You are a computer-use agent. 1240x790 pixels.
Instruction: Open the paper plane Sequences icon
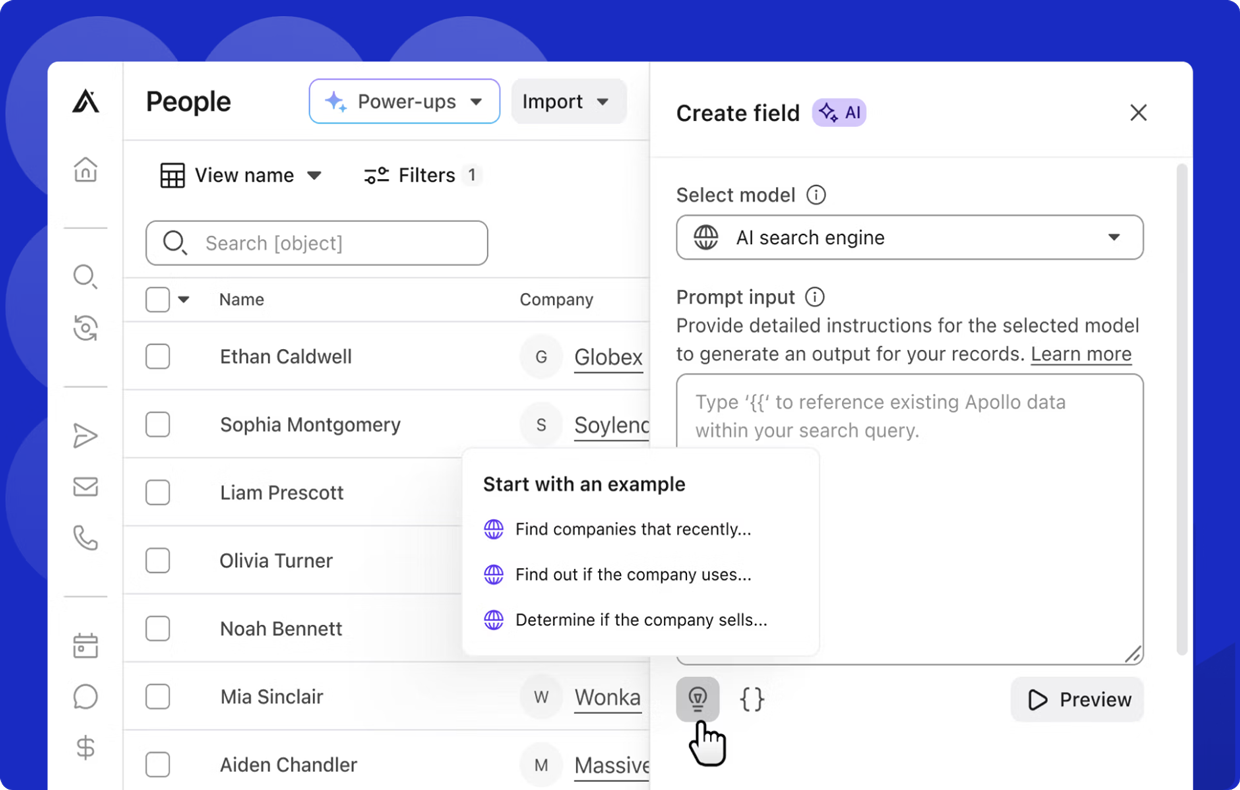[86, 435]
